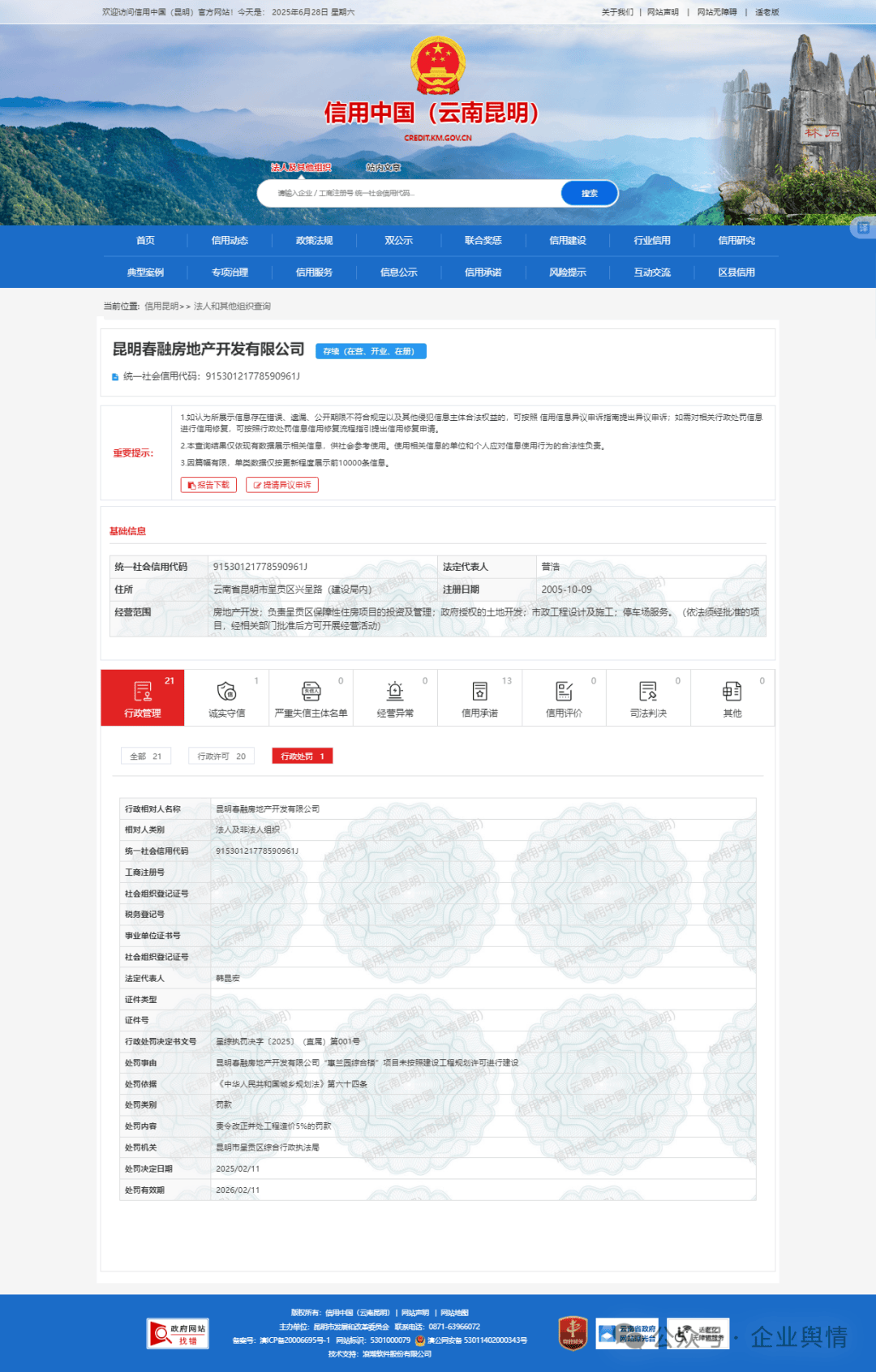Click the 报告下载 button
The height and width of the screenshot is (1372, 876).
point(208,485)
